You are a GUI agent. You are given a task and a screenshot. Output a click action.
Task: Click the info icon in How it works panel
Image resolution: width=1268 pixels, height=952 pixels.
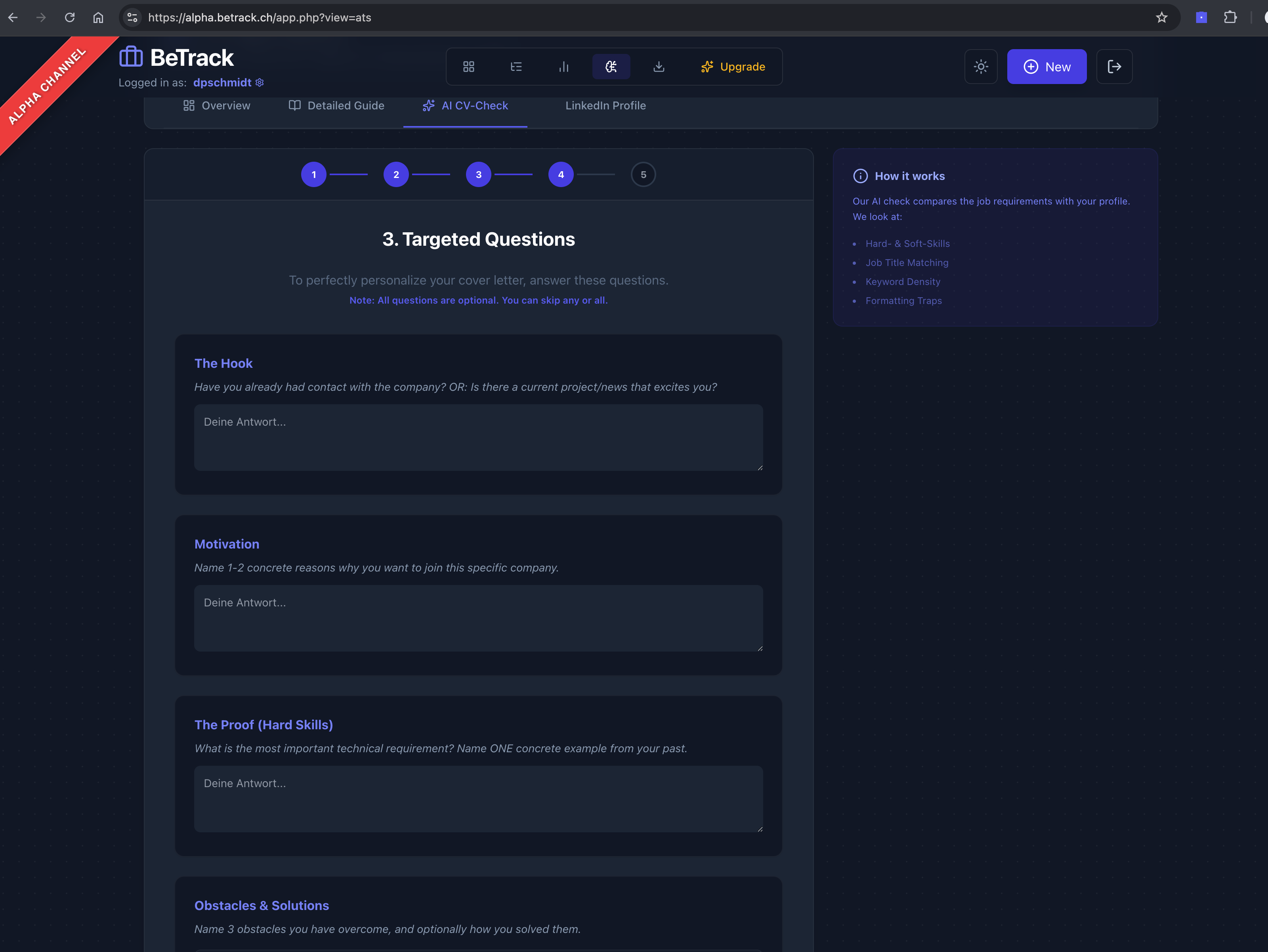860,176
